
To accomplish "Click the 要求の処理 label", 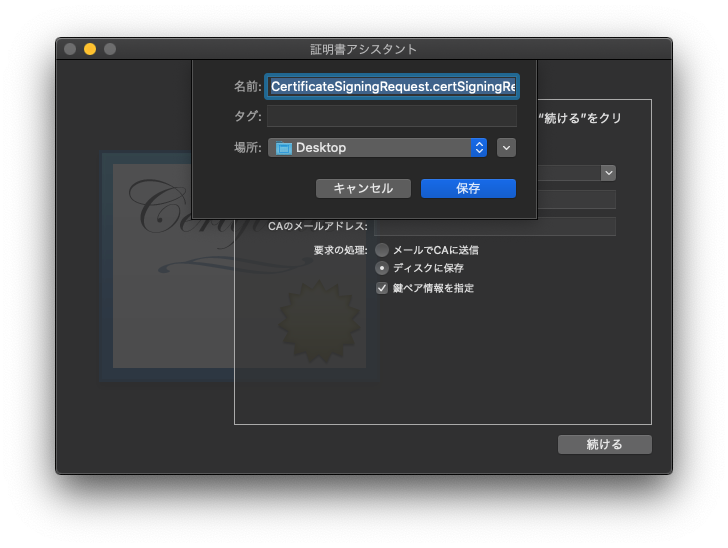I will [x=340, y=250].
